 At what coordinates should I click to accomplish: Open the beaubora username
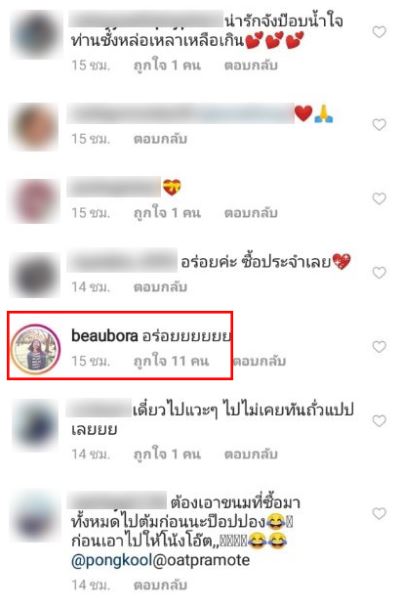click(104, 336)
